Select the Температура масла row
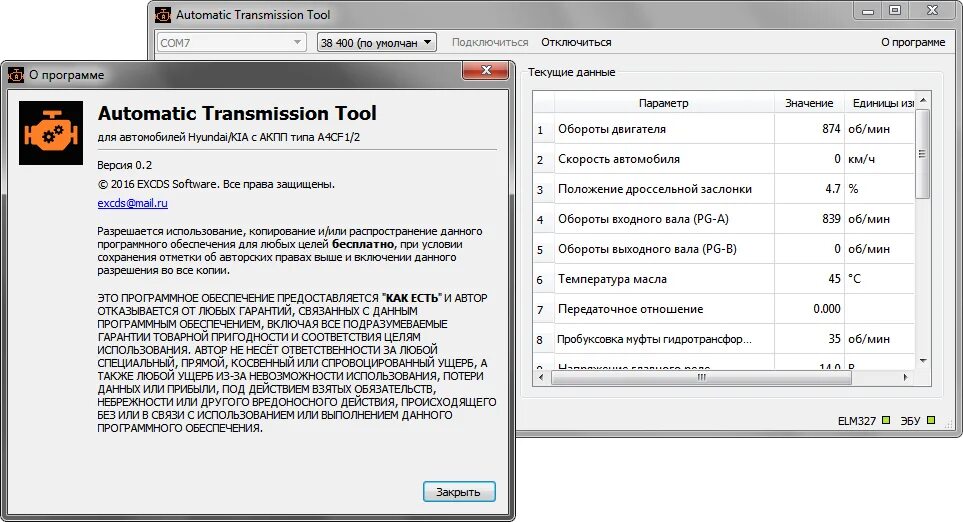This screenshot has height=522, width=963. click(725, 279)
